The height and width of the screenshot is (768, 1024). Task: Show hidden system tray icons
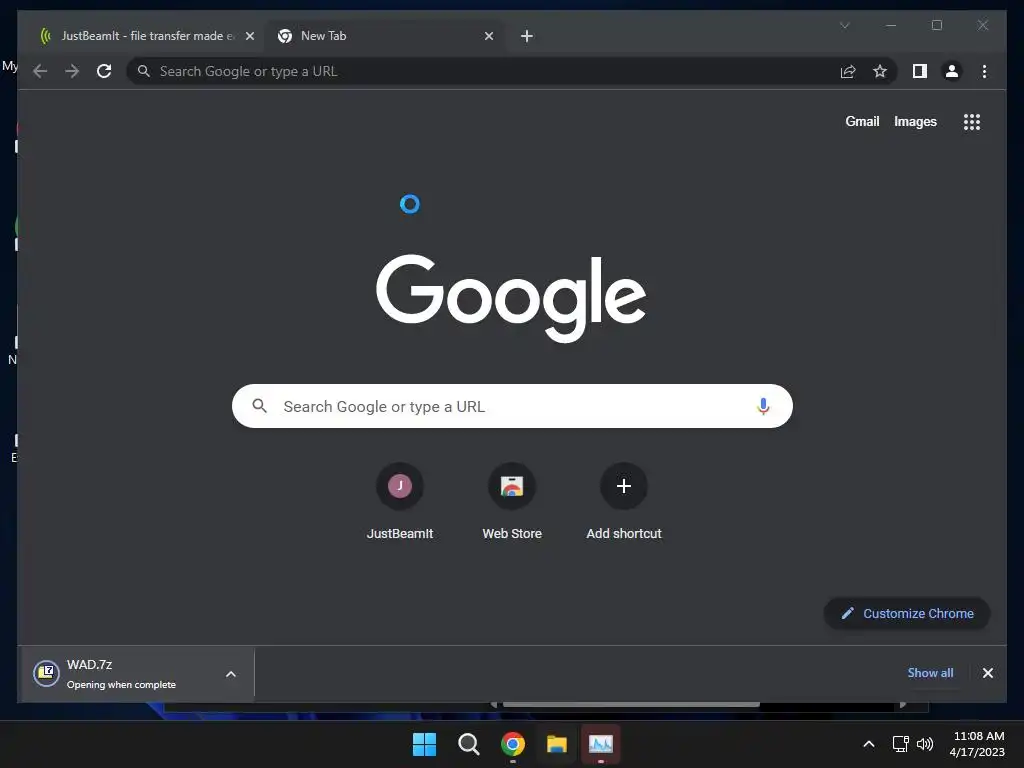pyautogui.click(x=869, y=744)
